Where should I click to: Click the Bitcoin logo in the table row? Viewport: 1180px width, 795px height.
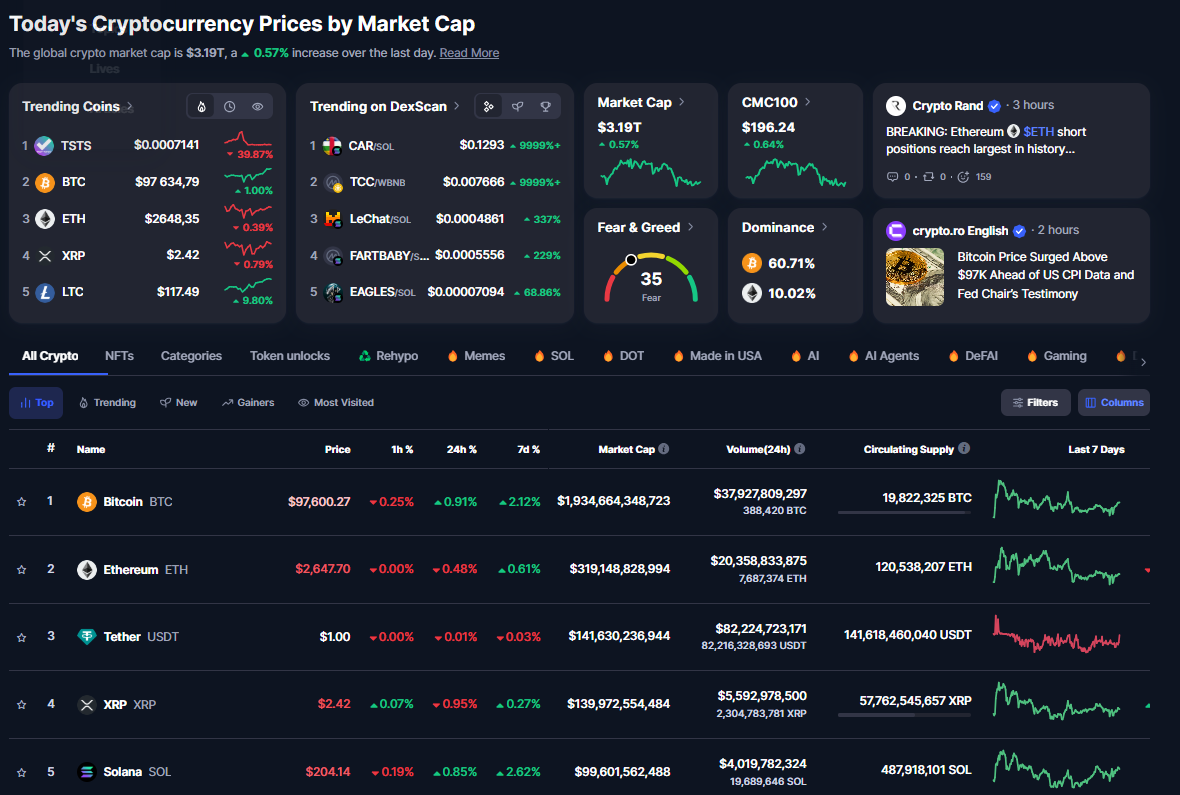(87, 501)
